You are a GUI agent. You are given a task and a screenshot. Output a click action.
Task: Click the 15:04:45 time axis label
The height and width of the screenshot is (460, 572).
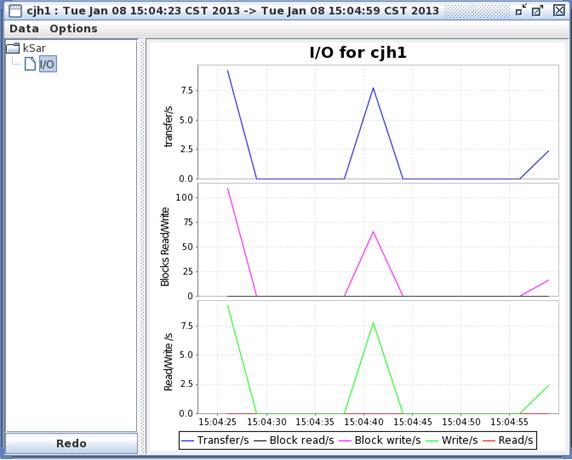[413, 422]
